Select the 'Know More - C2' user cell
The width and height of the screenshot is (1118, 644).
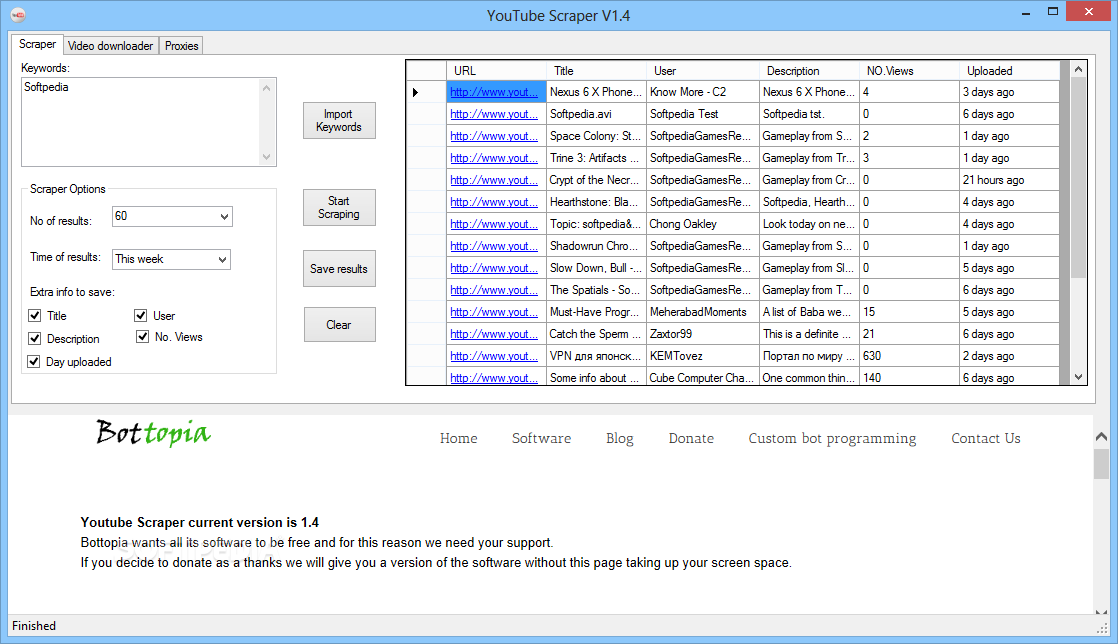tap(703, 92)
